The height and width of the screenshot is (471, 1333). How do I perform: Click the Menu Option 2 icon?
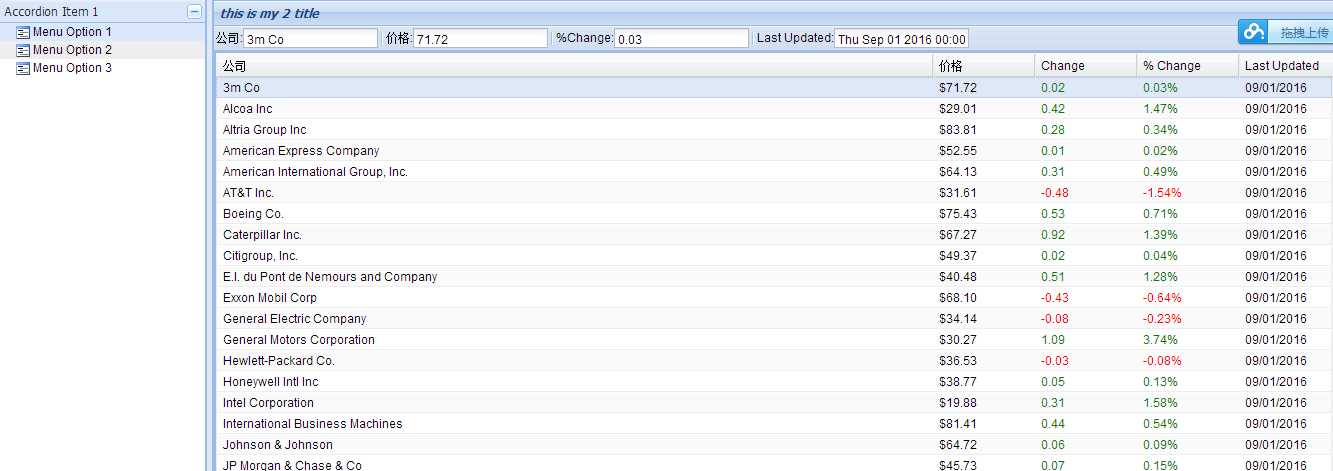[23, 50]
